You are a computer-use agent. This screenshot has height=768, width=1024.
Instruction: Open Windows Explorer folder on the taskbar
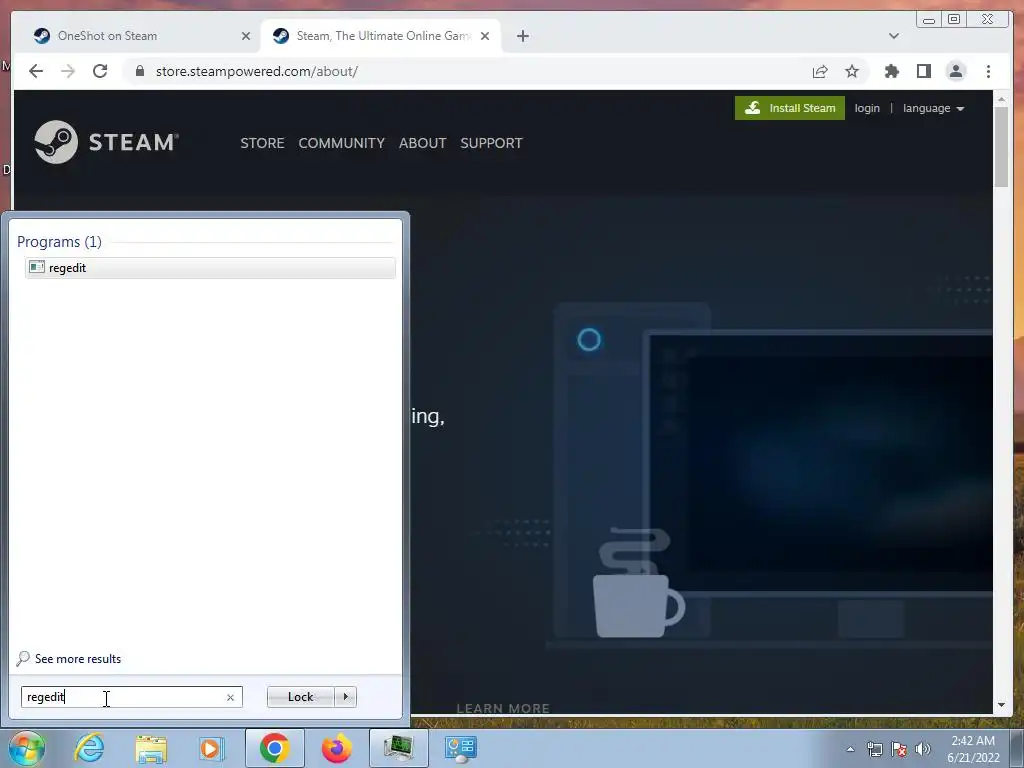pos(151,748)
